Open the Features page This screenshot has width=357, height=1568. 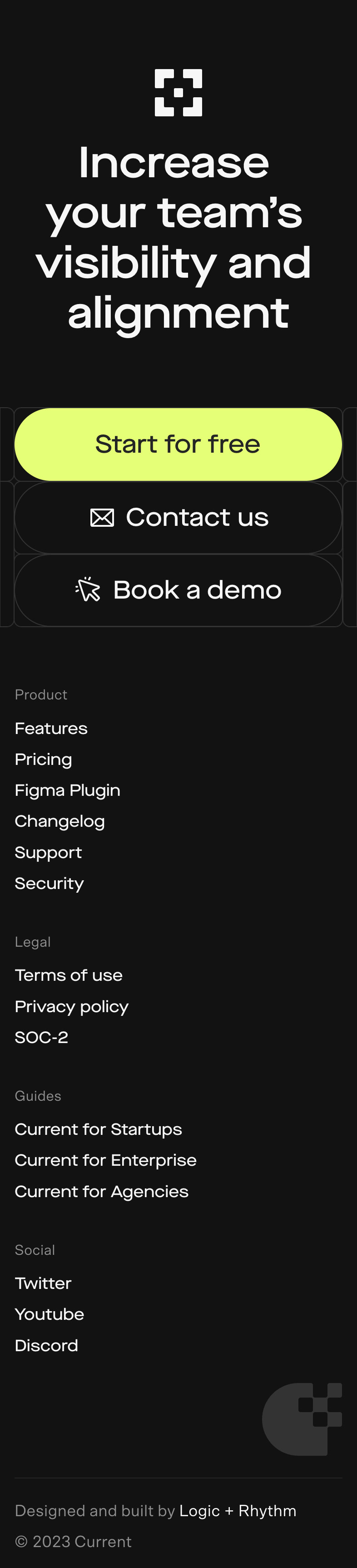51,728
